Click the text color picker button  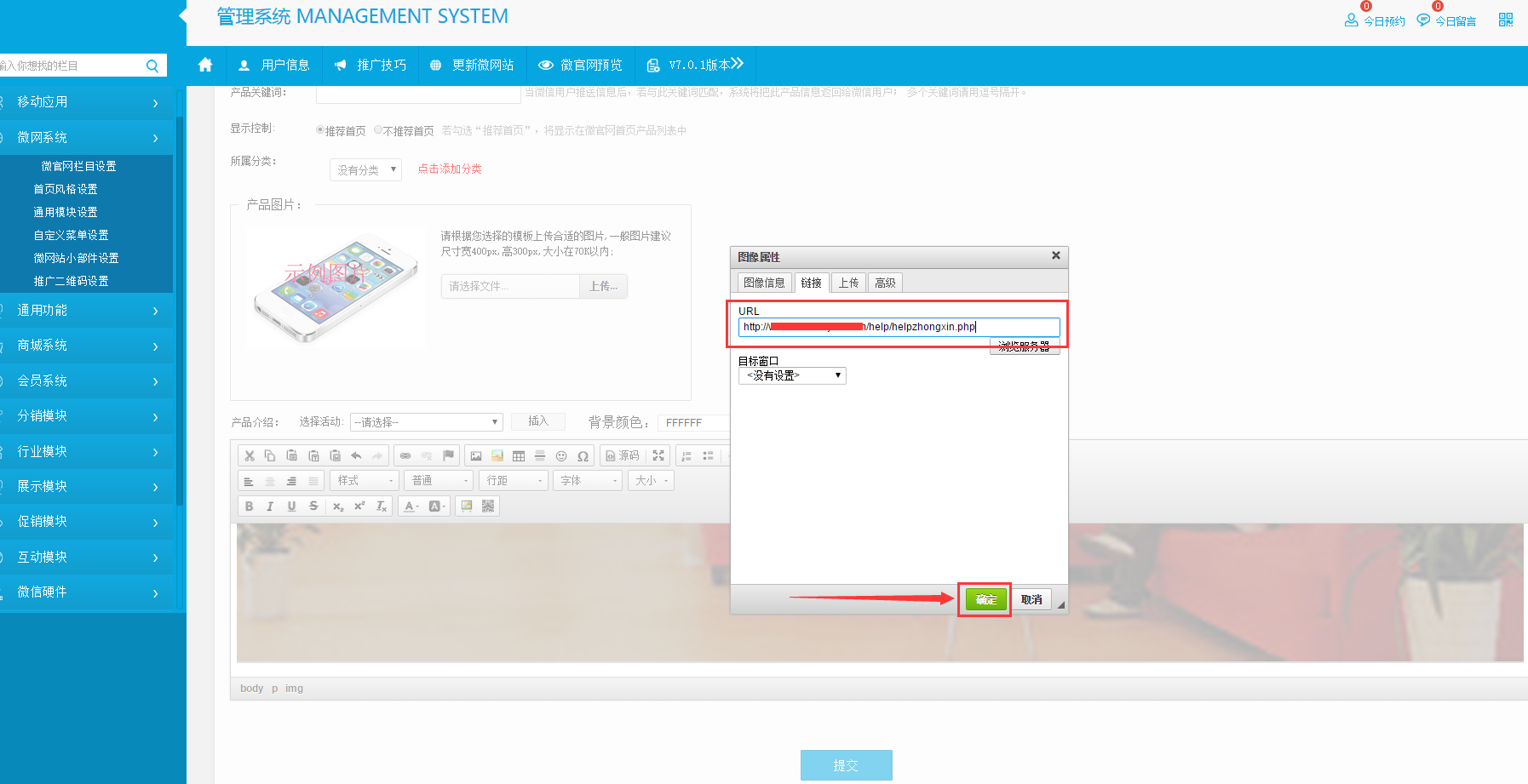411,506
